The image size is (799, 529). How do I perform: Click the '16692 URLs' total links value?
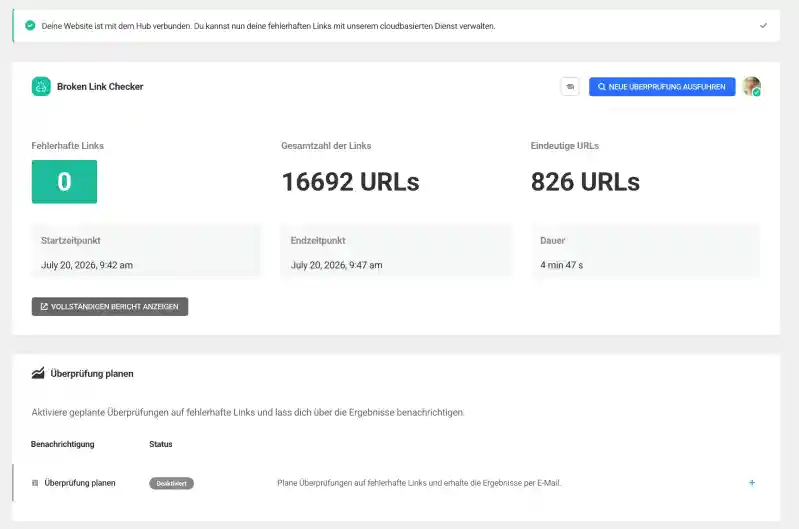click(x=351, y=182)
